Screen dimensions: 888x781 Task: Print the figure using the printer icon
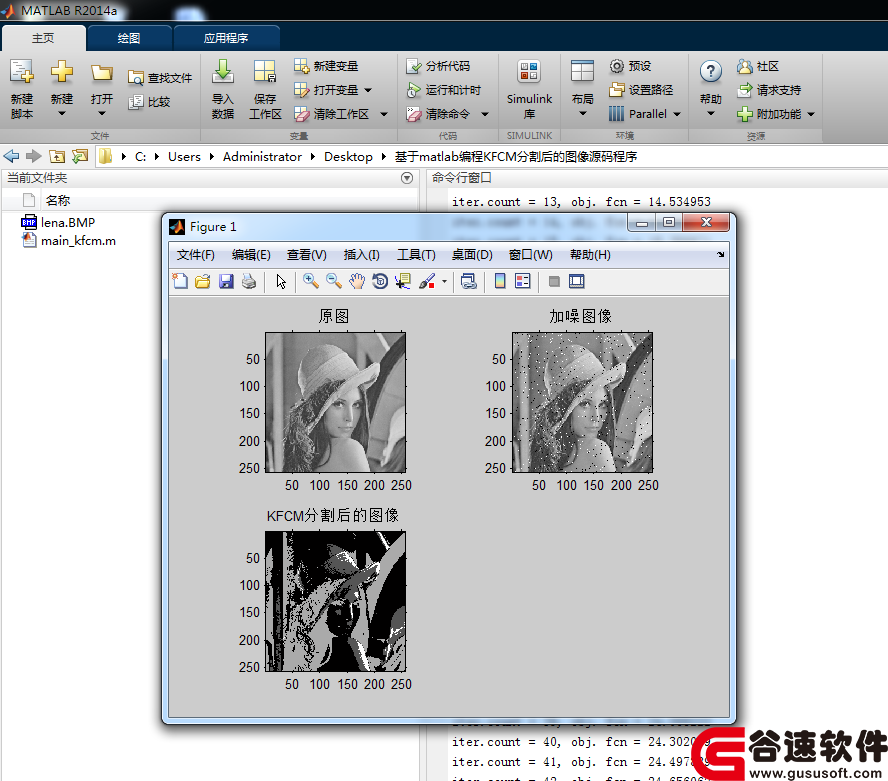249,281
